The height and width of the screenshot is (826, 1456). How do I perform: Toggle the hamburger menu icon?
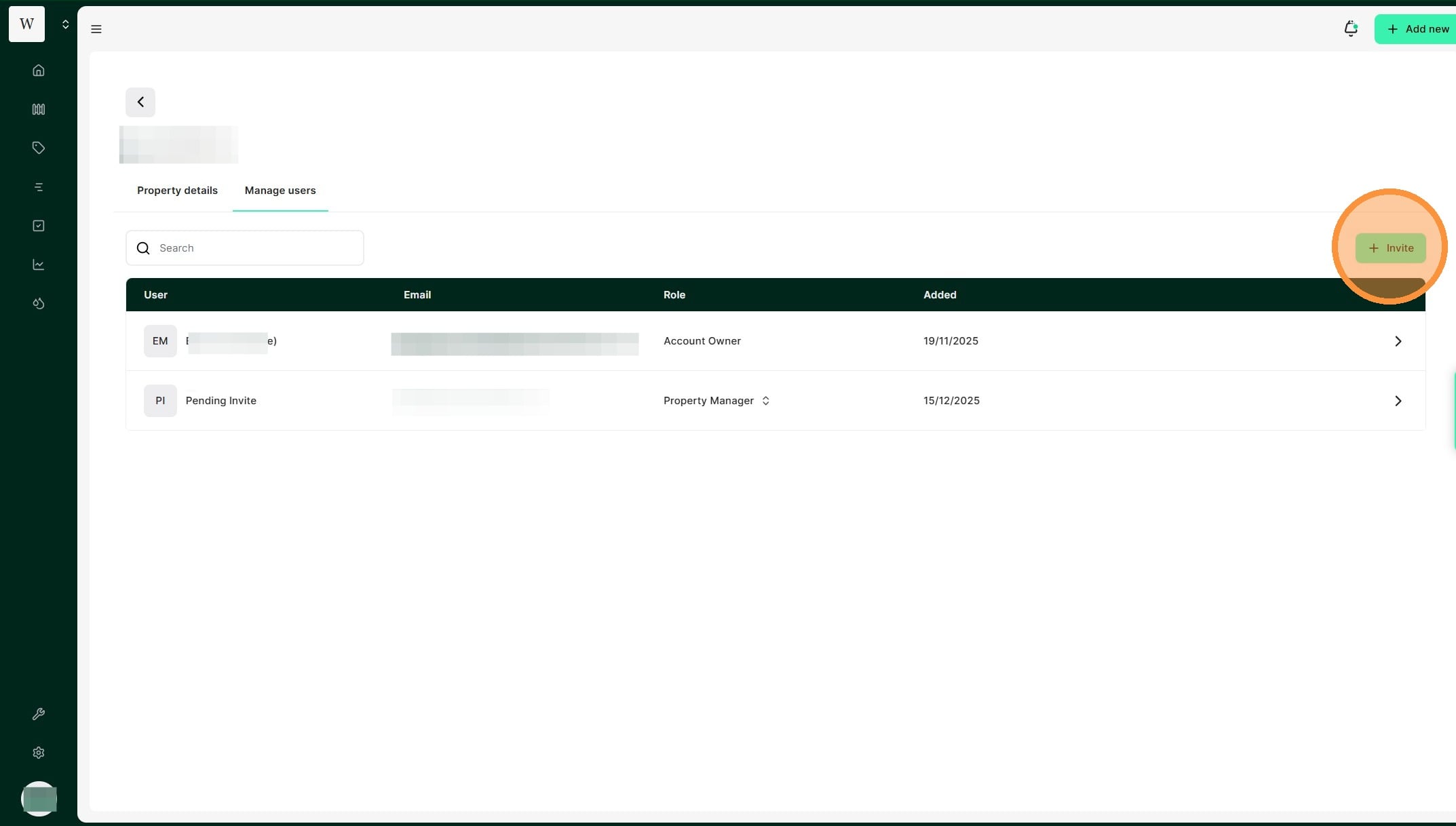tap(96, 29)
